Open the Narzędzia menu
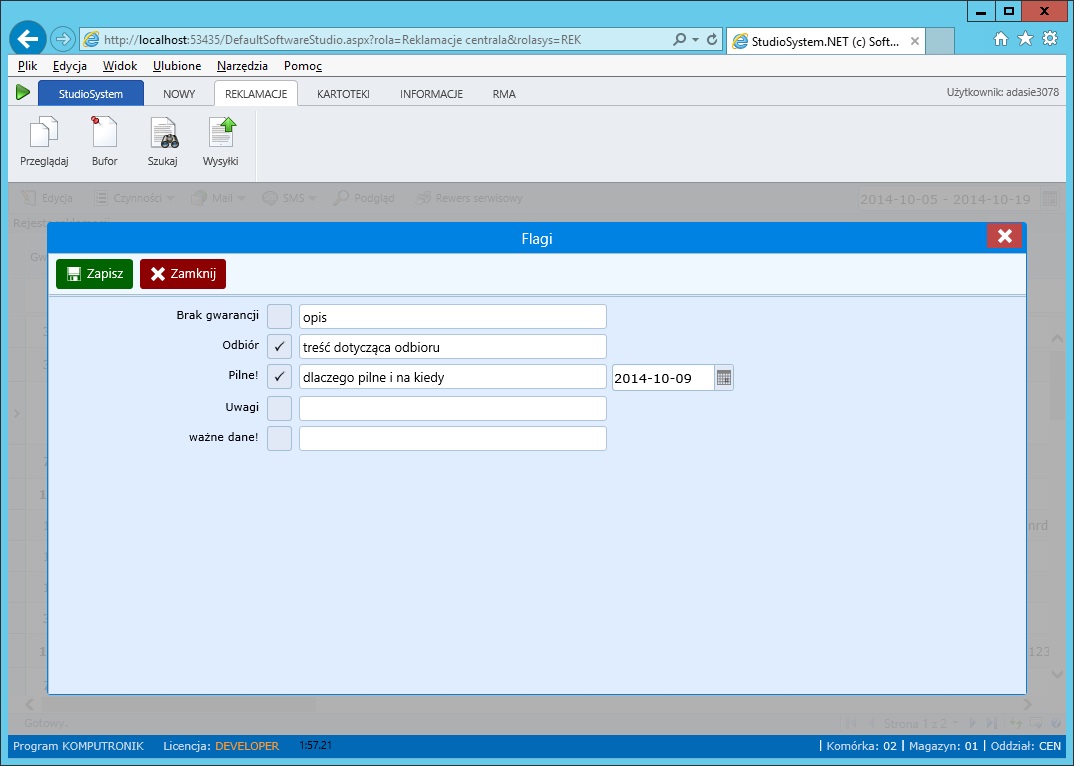Screen dimensions: 1074x766 [x=242, y=66]
